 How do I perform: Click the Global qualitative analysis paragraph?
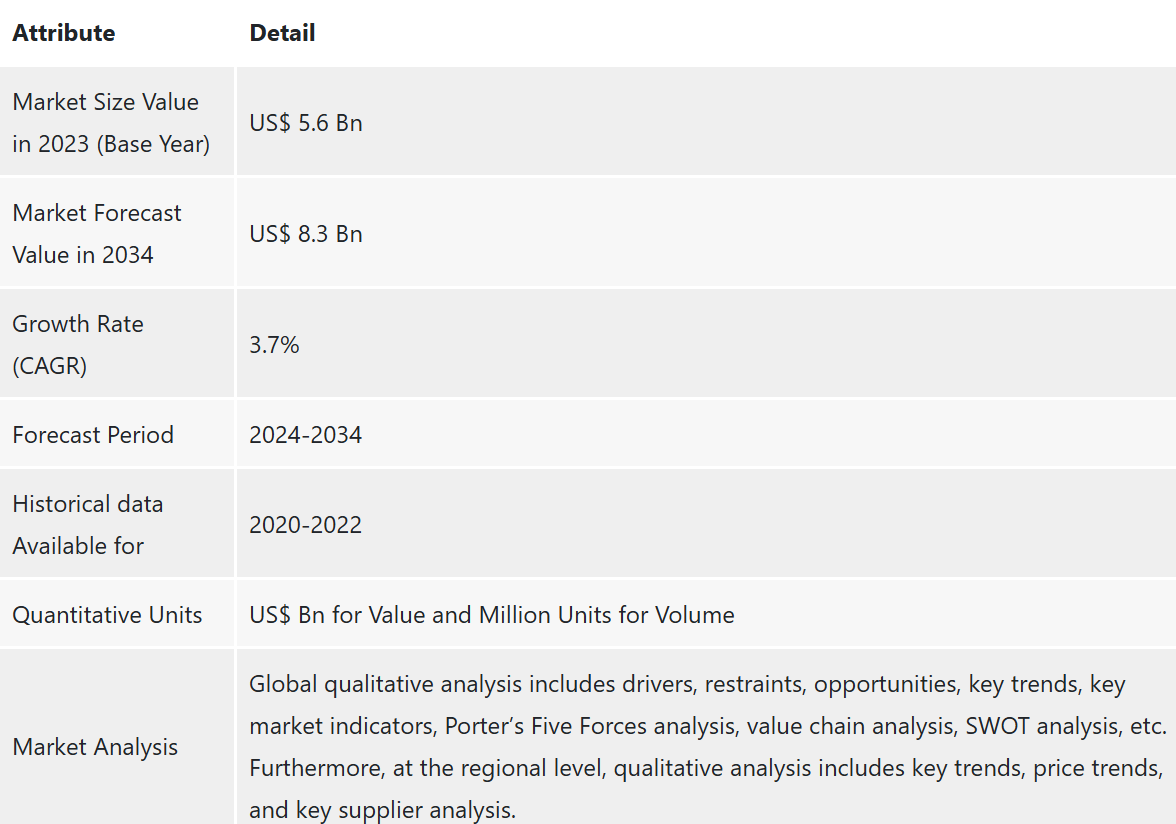tap(708, 747)
